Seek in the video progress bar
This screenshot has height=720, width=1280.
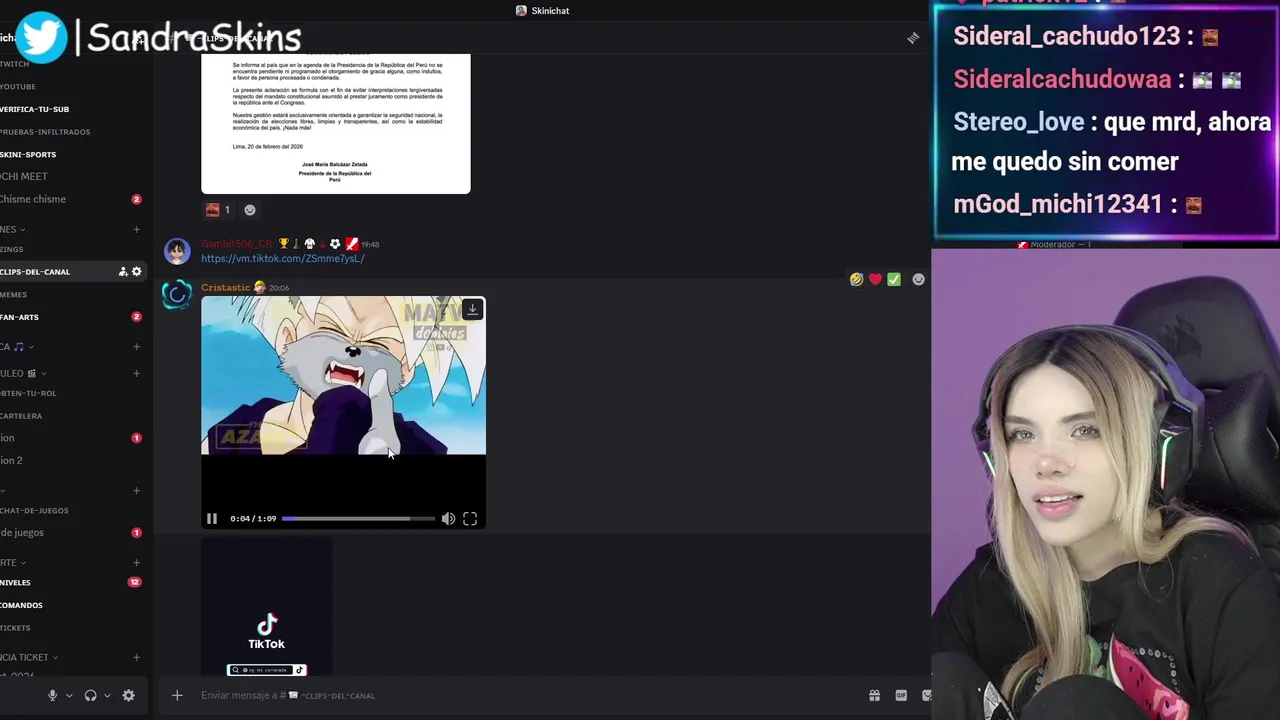[358, 518]
